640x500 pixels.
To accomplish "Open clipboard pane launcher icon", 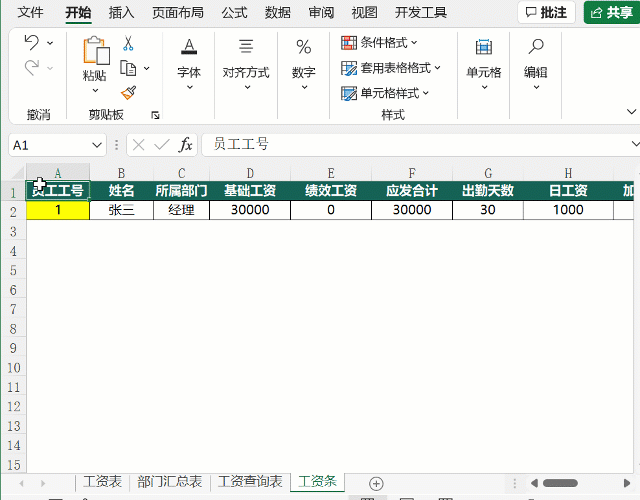I will point(155,115).
